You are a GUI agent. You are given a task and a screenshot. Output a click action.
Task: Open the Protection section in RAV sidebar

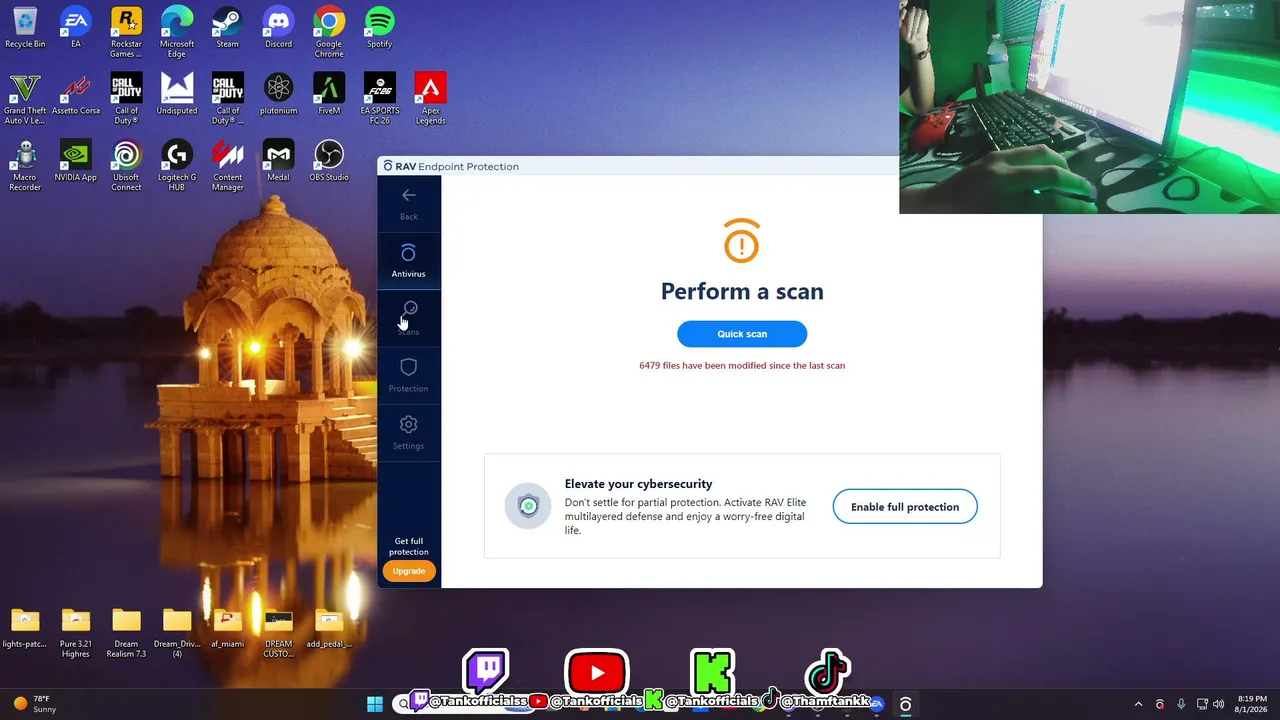coord(408,375)
